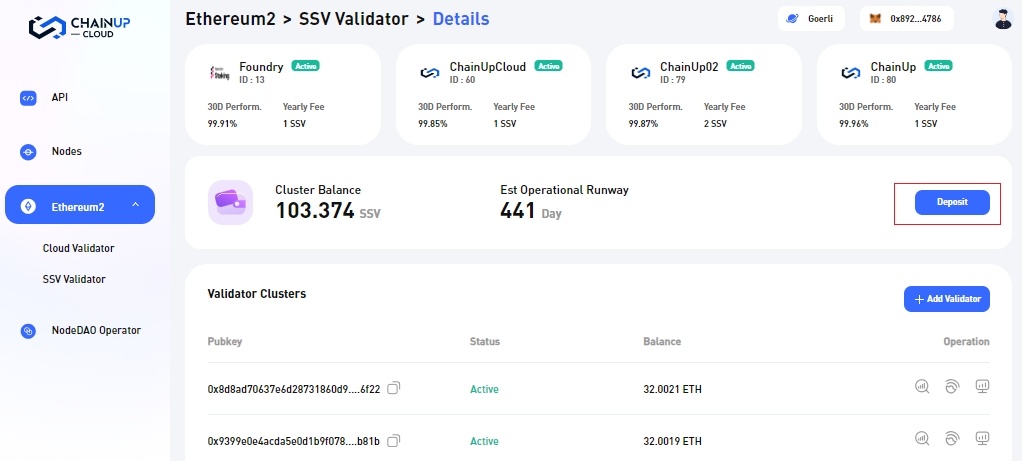Image resolution: width=1029 pixels, height=466 pixels.
Task: Open the 0x892...4786 wallet account menu
Action: (x=905, y=18)
